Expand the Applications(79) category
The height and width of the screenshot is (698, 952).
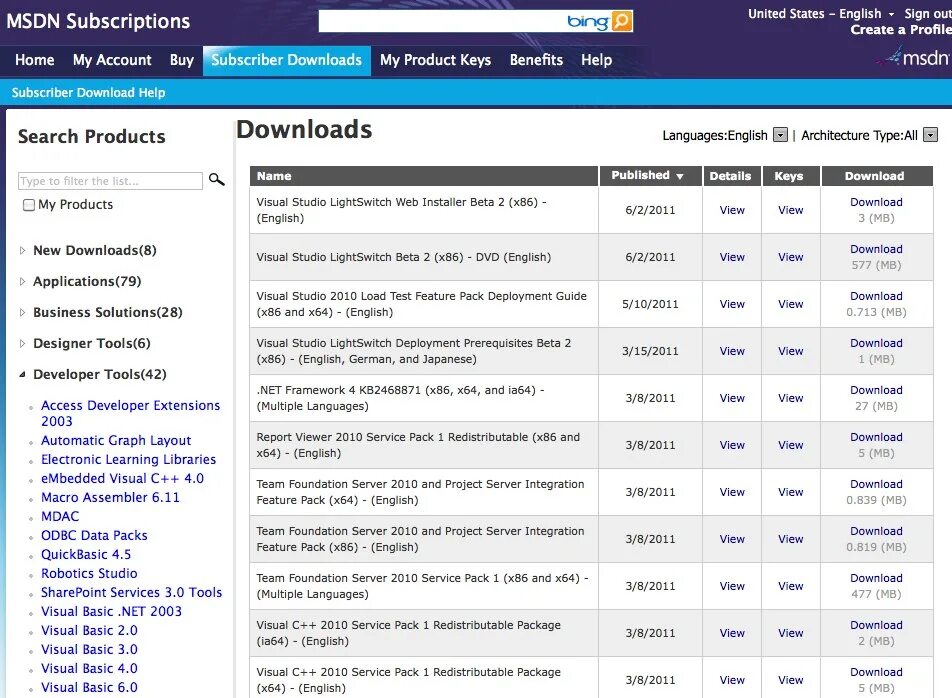point(22,281)
